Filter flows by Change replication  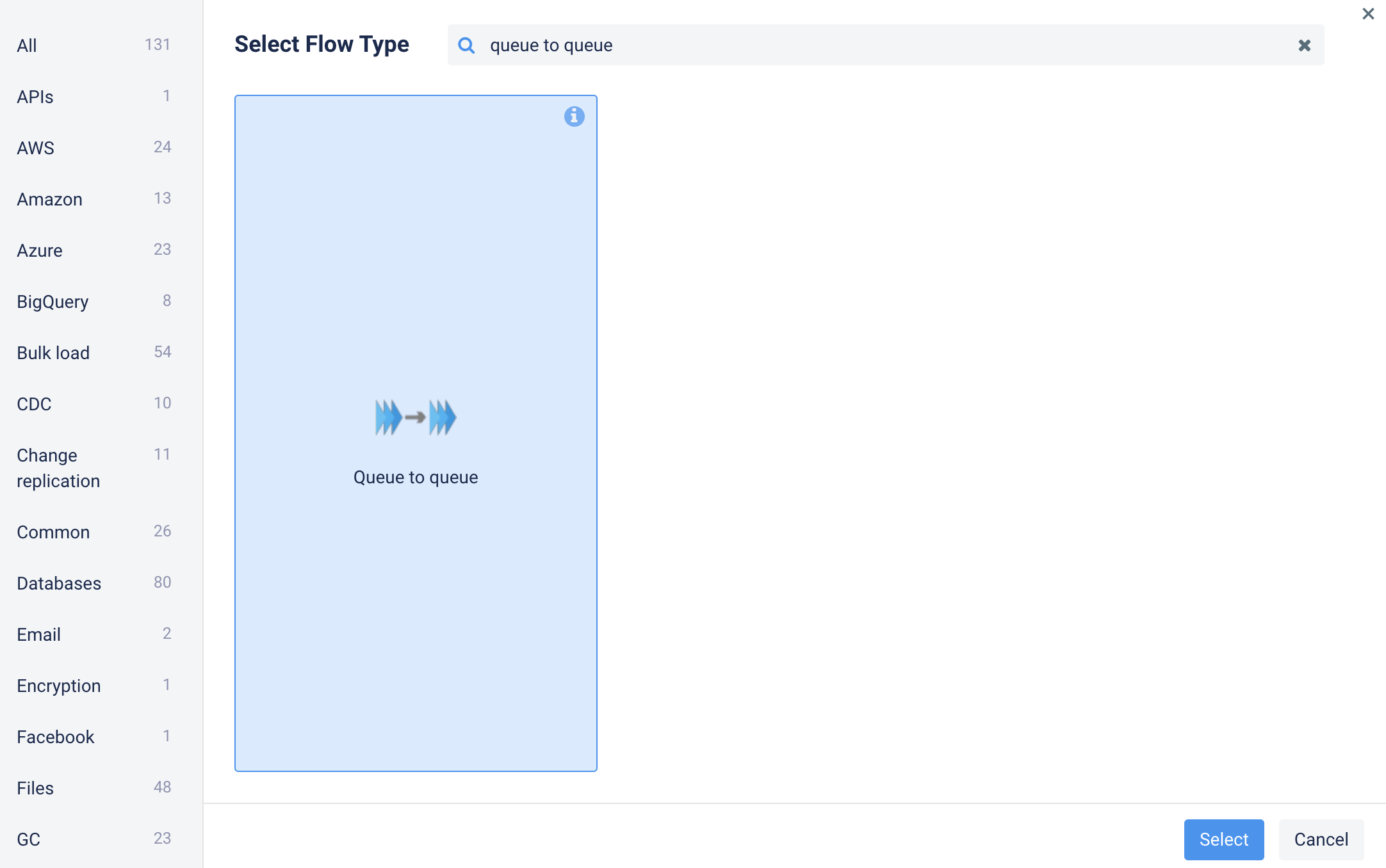(58, 468)
